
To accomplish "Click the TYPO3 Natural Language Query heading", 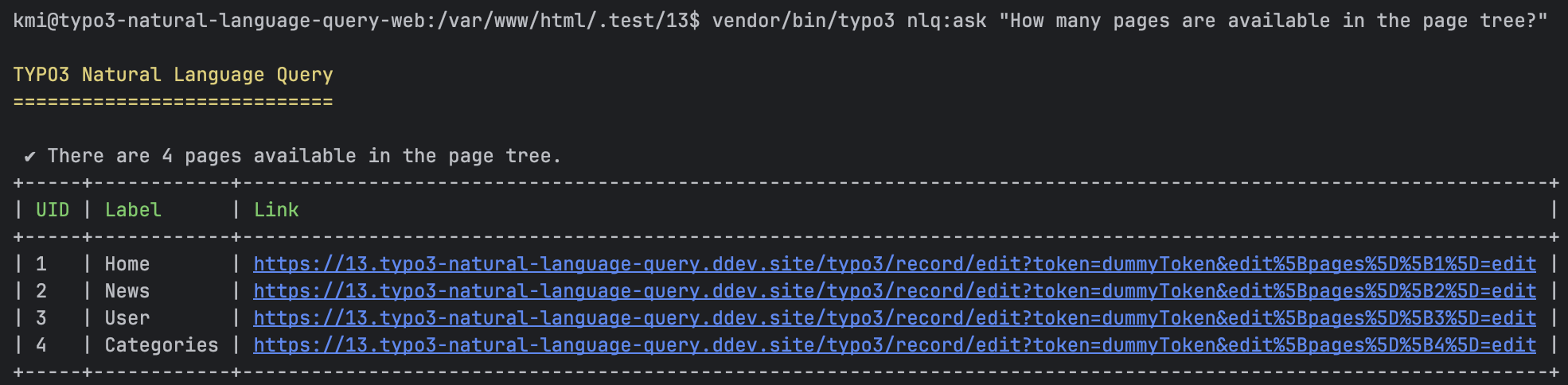I will [173, 75].
